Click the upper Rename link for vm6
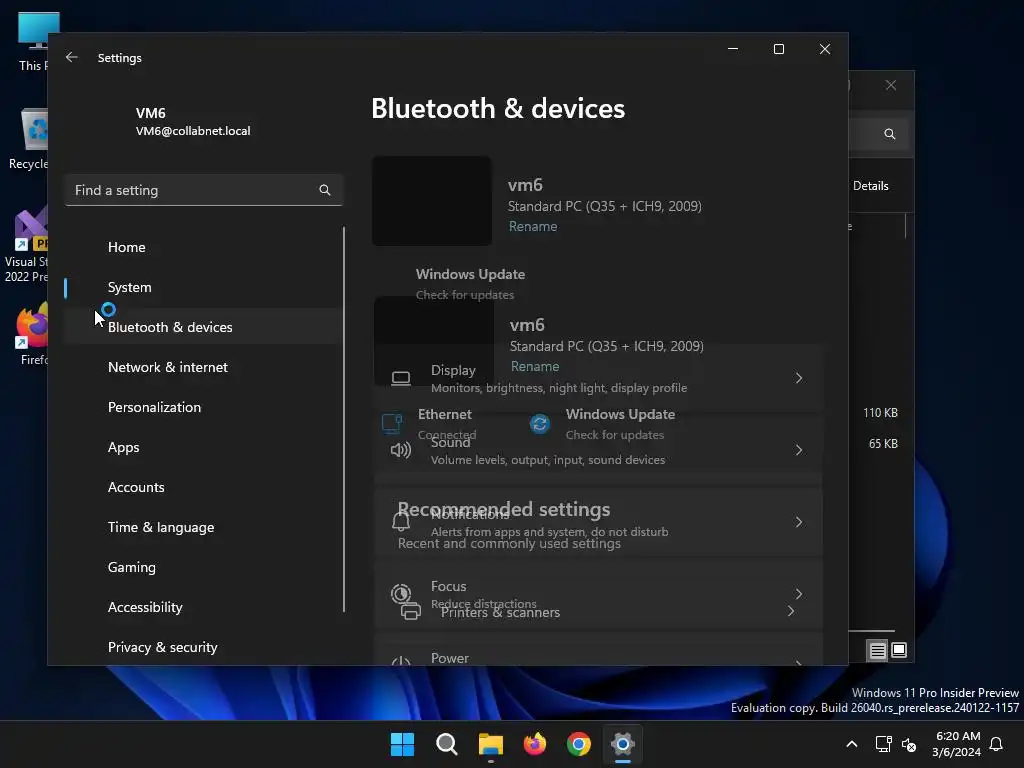The height and width of the screenshot is (768, 1024). [533, 227]
